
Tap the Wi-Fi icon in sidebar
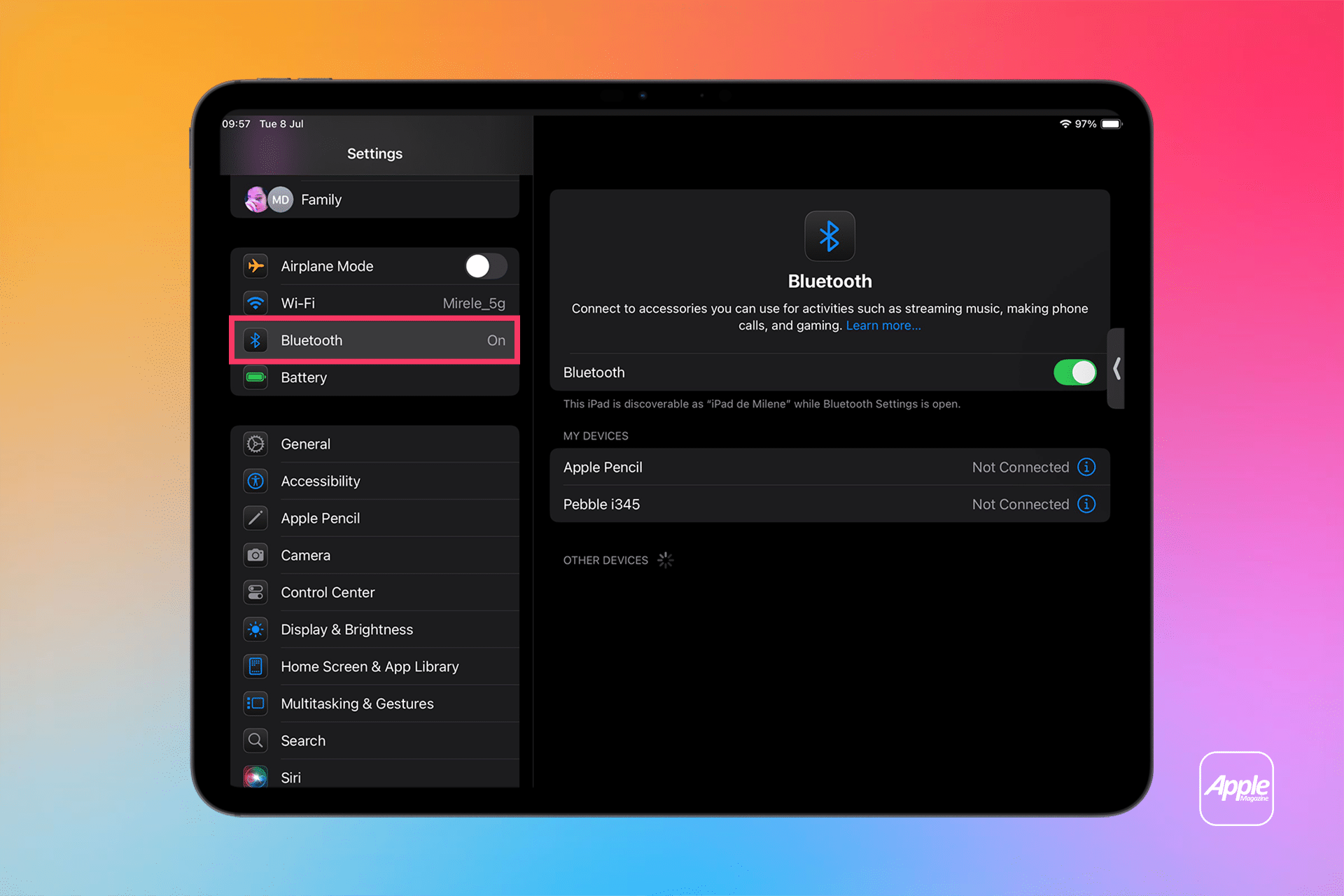[255, 303]
